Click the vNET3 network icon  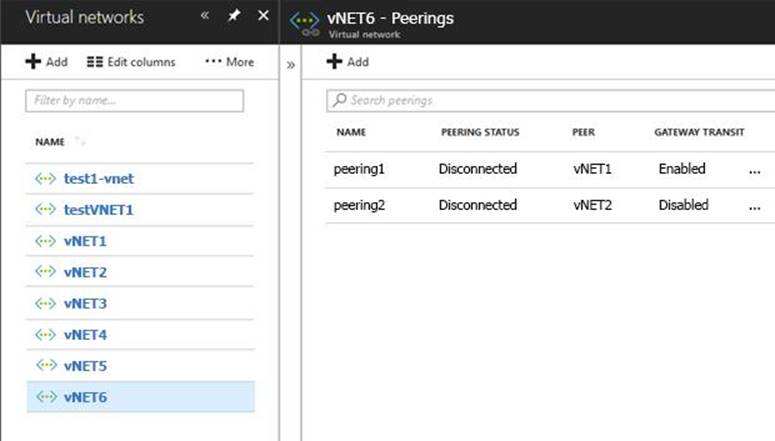[45, 303]
